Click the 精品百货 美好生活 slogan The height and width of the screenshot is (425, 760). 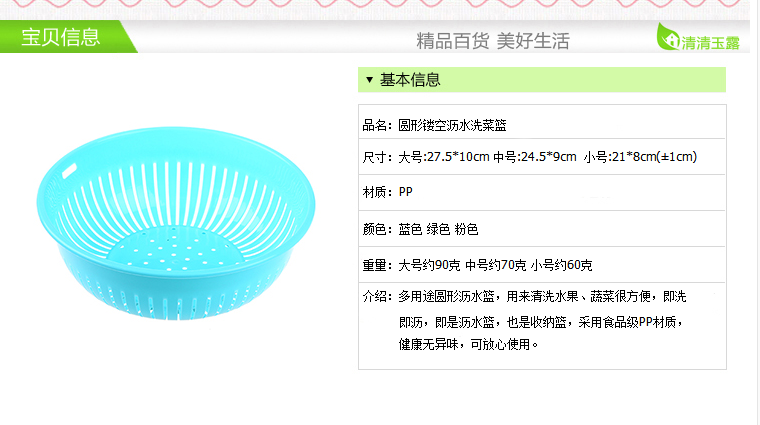pyautogui.click(x=492, y=41)
